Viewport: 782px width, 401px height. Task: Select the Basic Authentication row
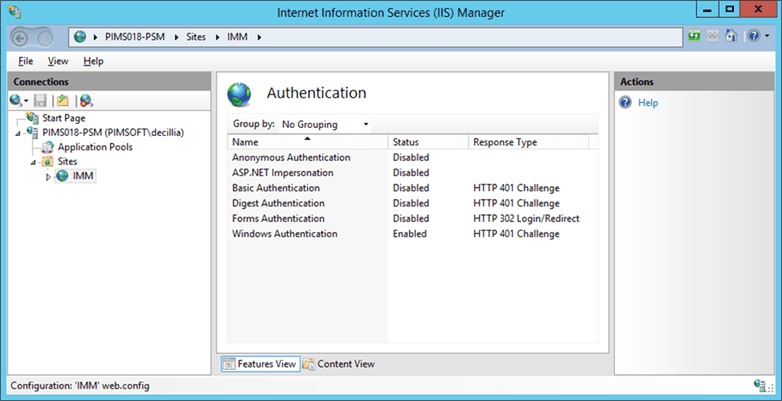click(x=413, y=188)
